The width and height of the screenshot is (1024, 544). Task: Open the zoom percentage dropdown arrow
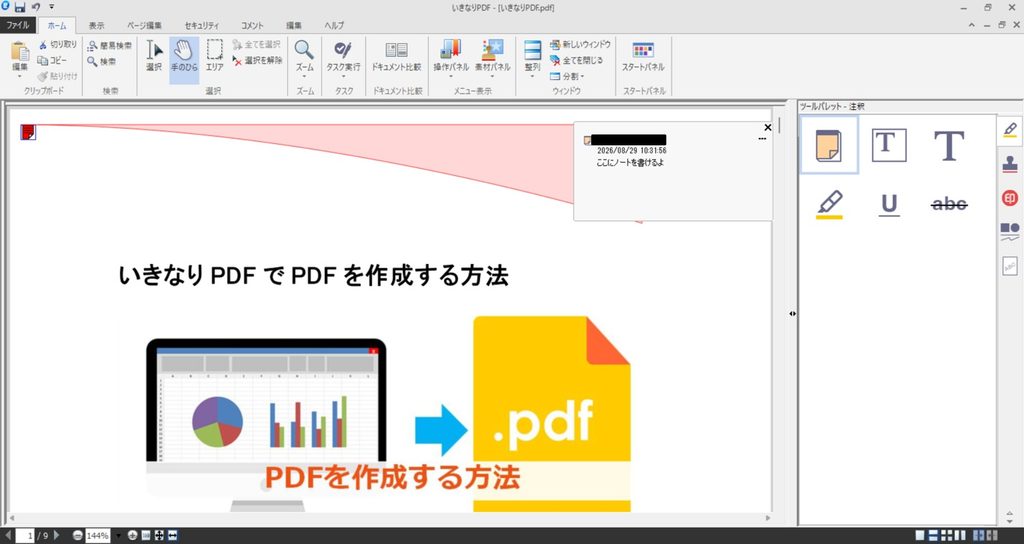[118, 536]
